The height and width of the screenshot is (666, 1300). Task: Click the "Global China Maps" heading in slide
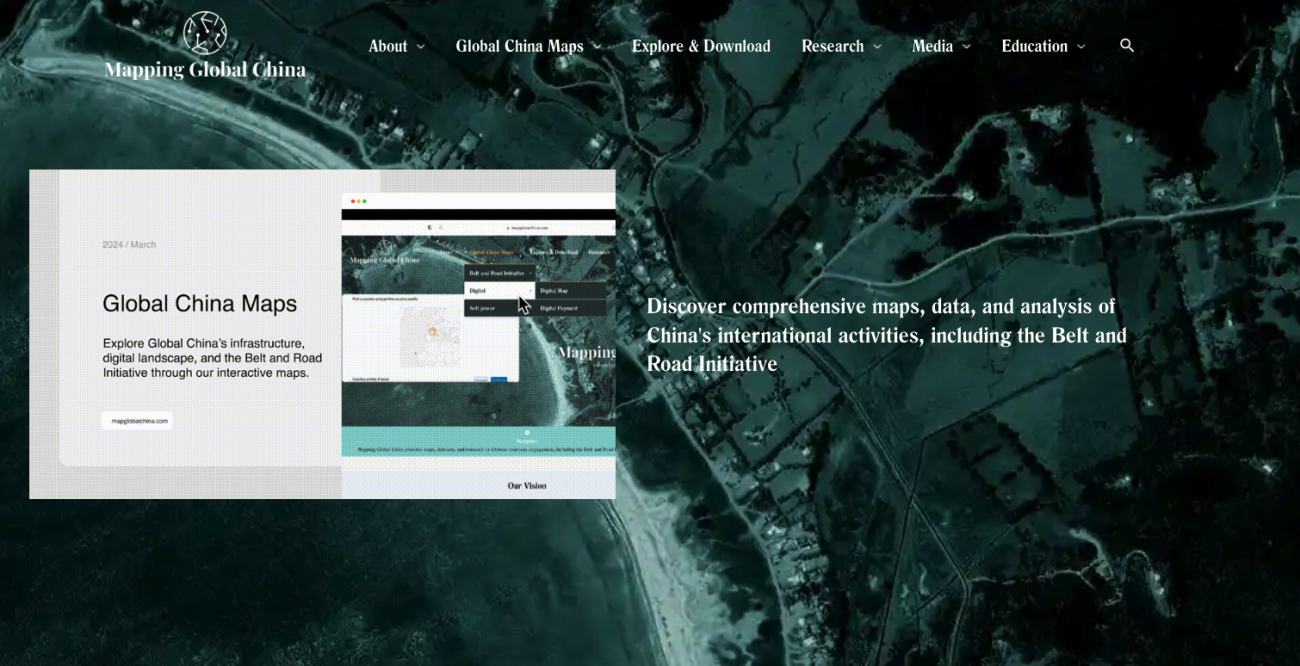[200, 304]
